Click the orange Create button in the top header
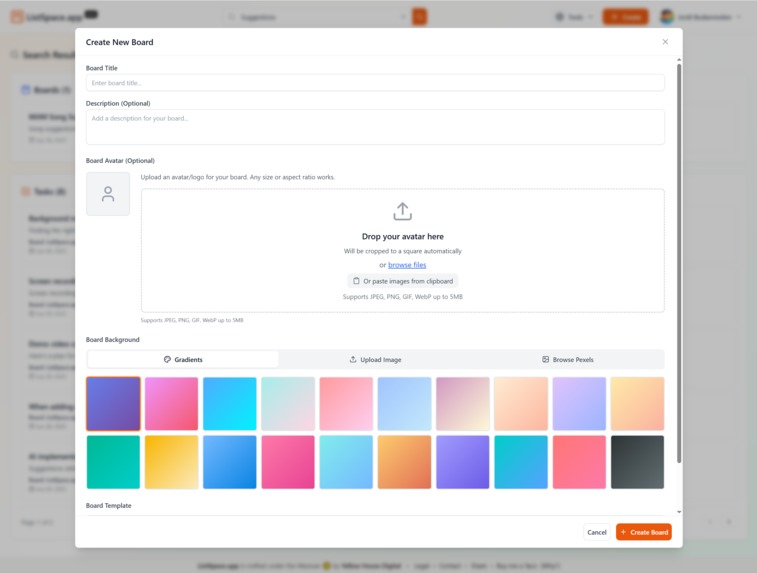This screenshot has width=757, height=573. (x=625, y=17)
